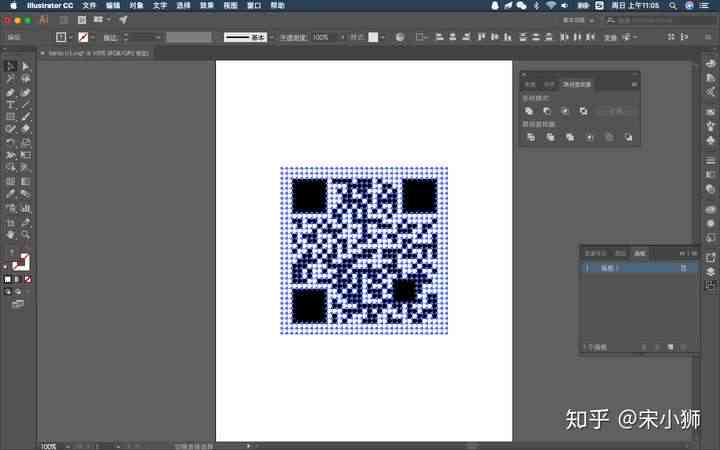Click the 描边 link in control bar
The image size is (720, 450).
(x=110, y=38)
